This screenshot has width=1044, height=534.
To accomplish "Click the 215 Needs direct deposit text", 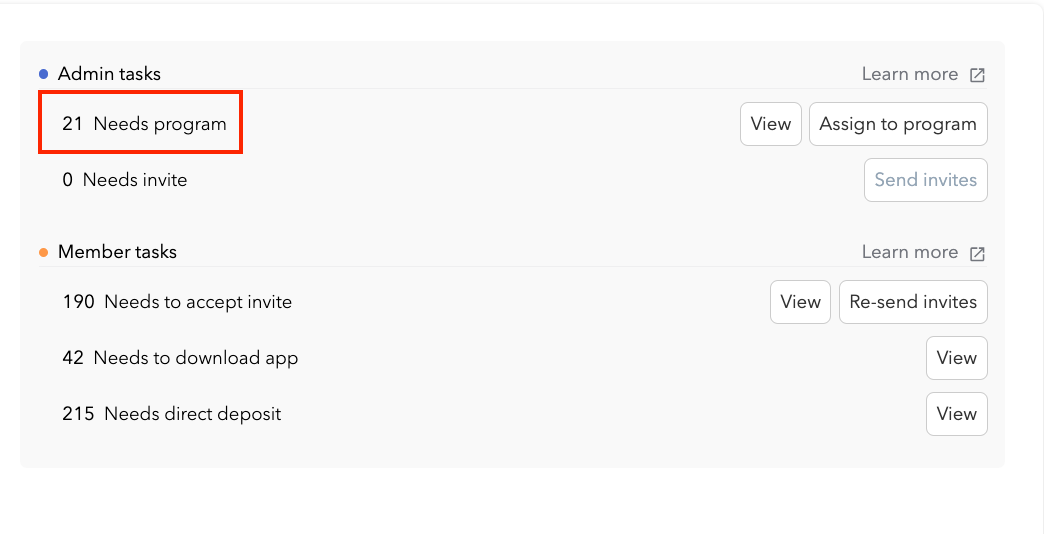I will (171, 414).
